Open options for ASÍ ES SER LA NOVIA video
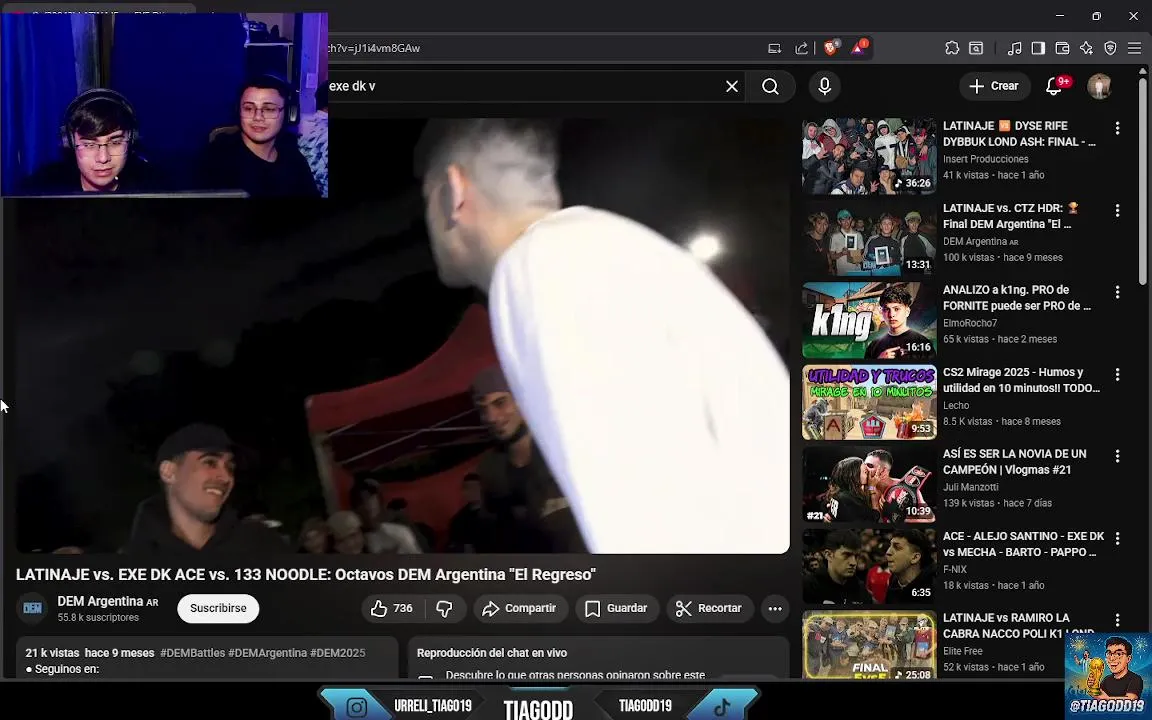Screen dimensions: 1152x720 pos(1117,456)
